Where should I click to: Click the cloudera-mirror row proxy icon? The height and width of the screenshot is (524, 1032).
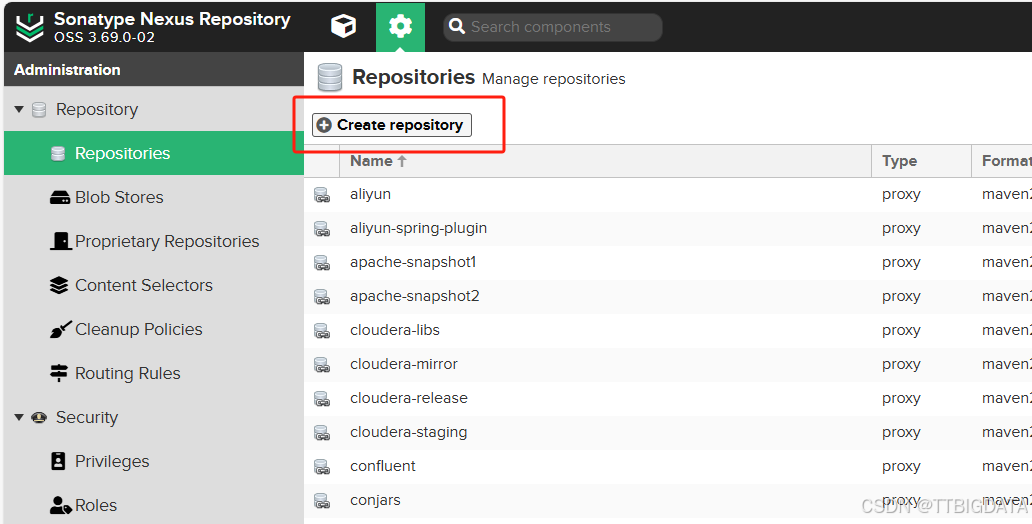point(322,365)
